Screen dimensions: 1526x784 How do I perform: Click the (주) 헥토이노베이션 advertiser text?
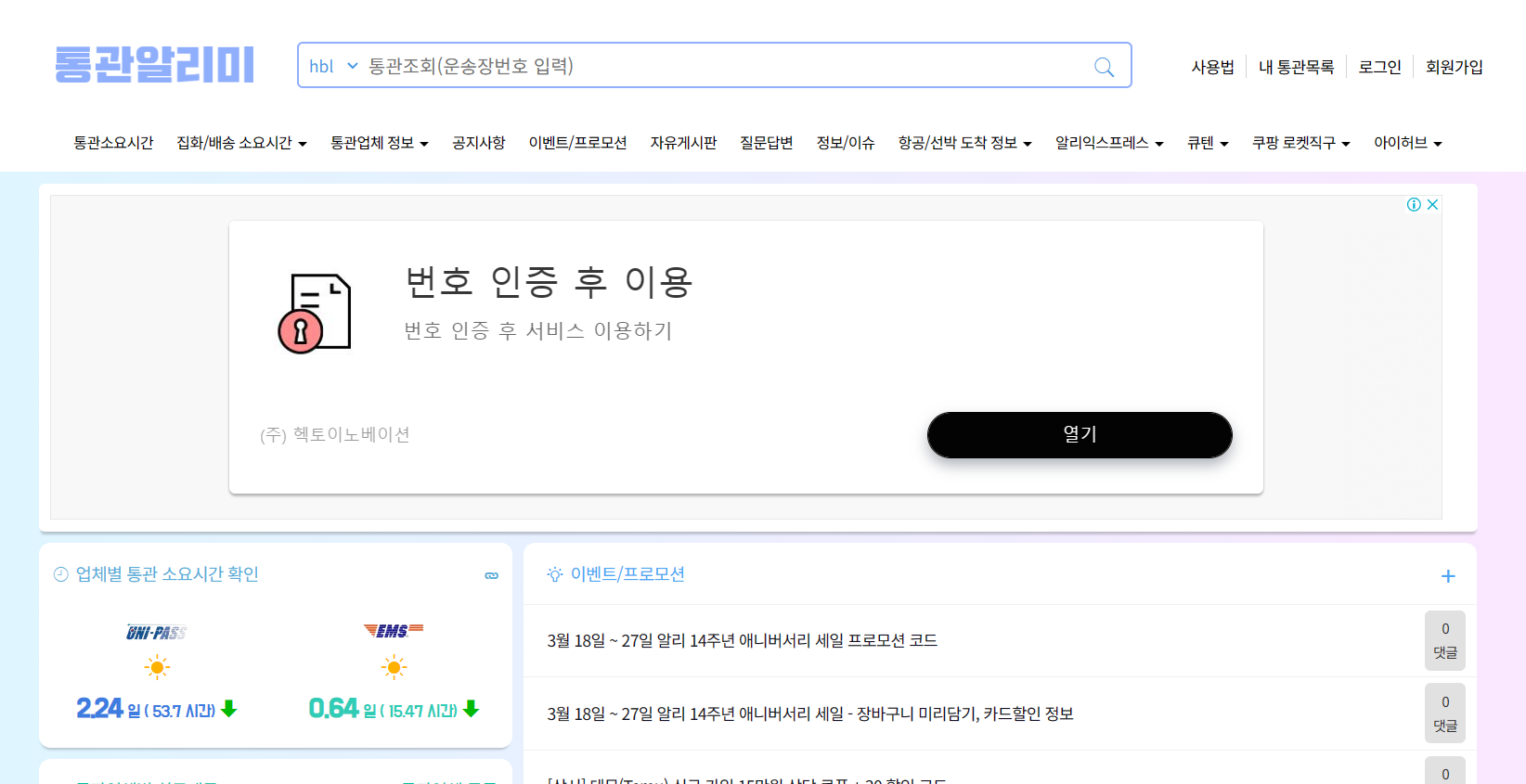click(x=335, y=434)
